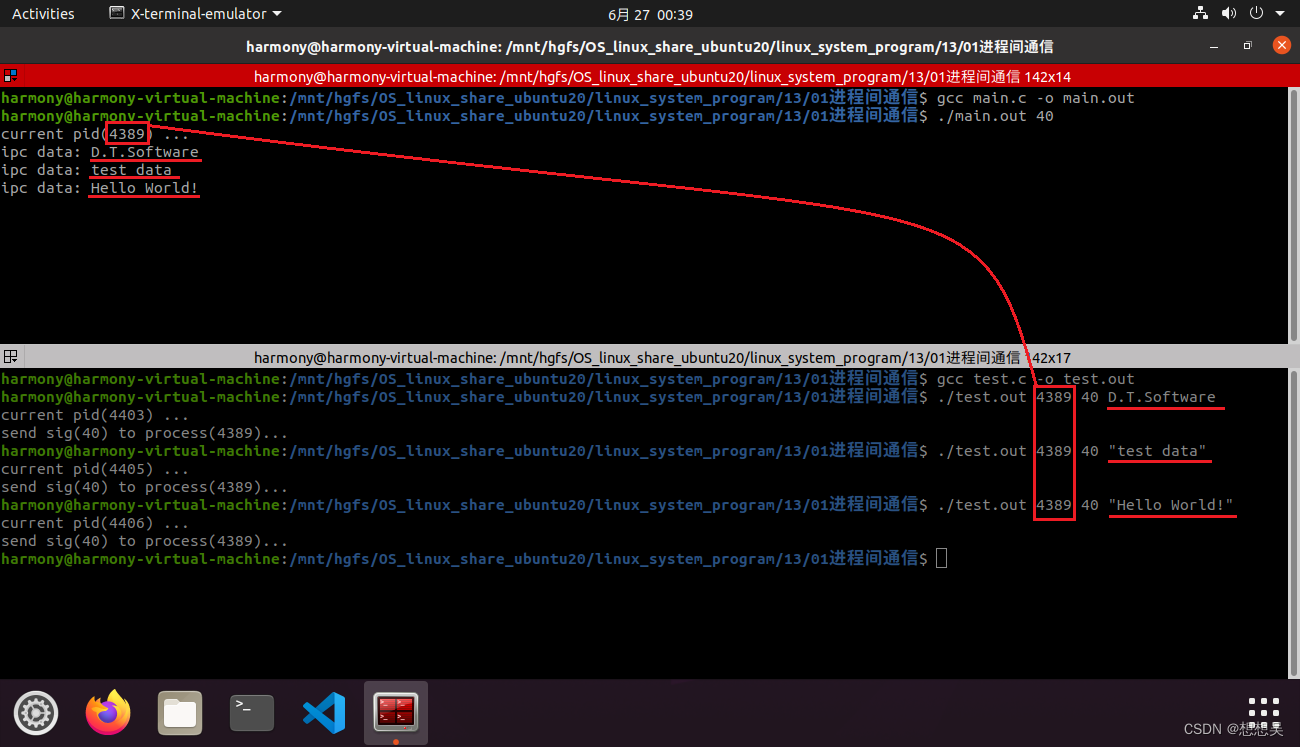The width and height of the screenshot is (1300, 747).
Task: Click the volume speaker icon
Action: pyautogui.click(x=1230, y=14)
